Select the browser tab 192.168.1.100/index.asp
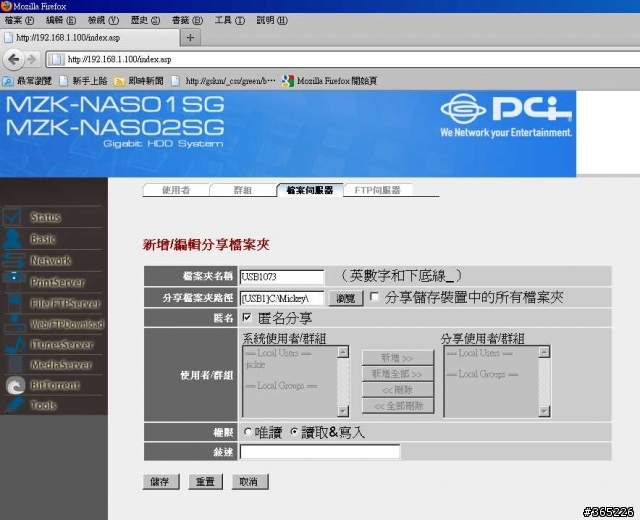This screenshot has height=520, width=640. tap(90, 38)
